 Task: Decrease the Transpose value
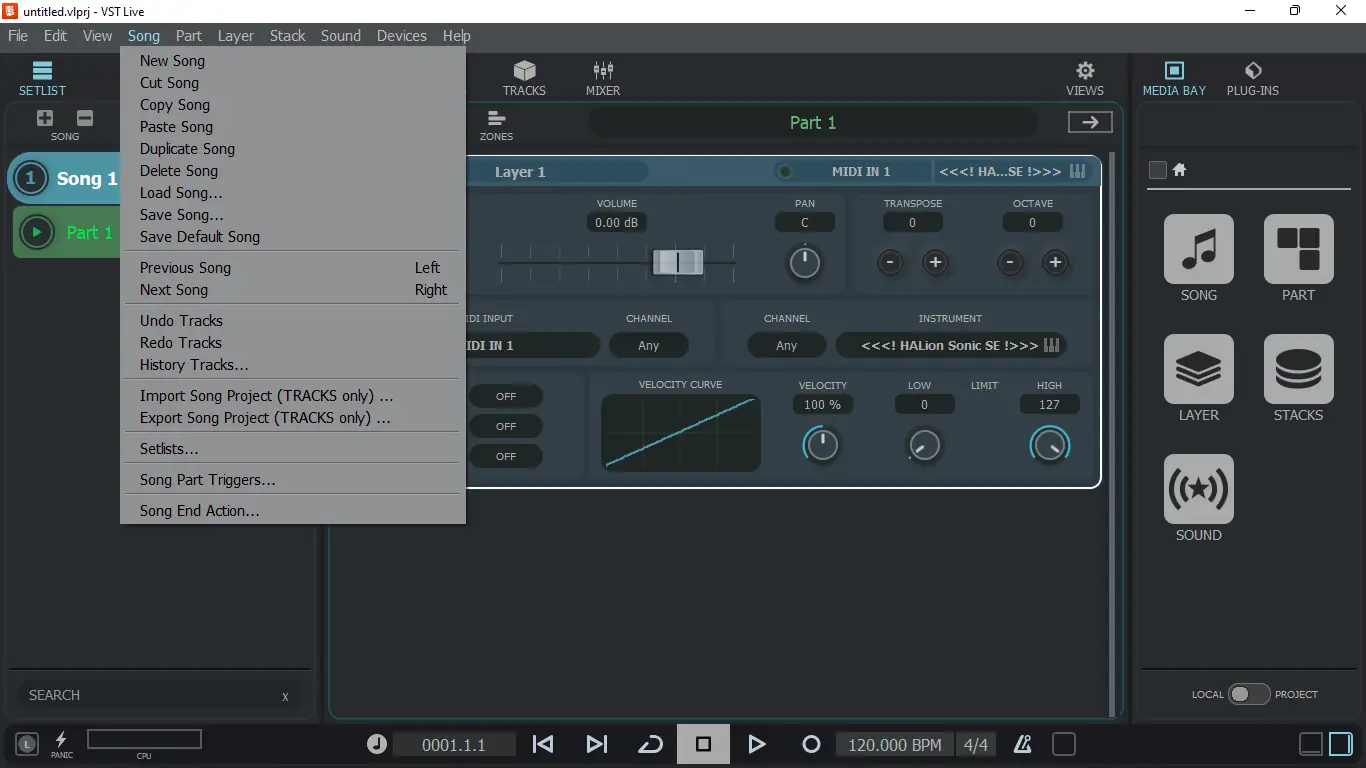click(890, 263)
